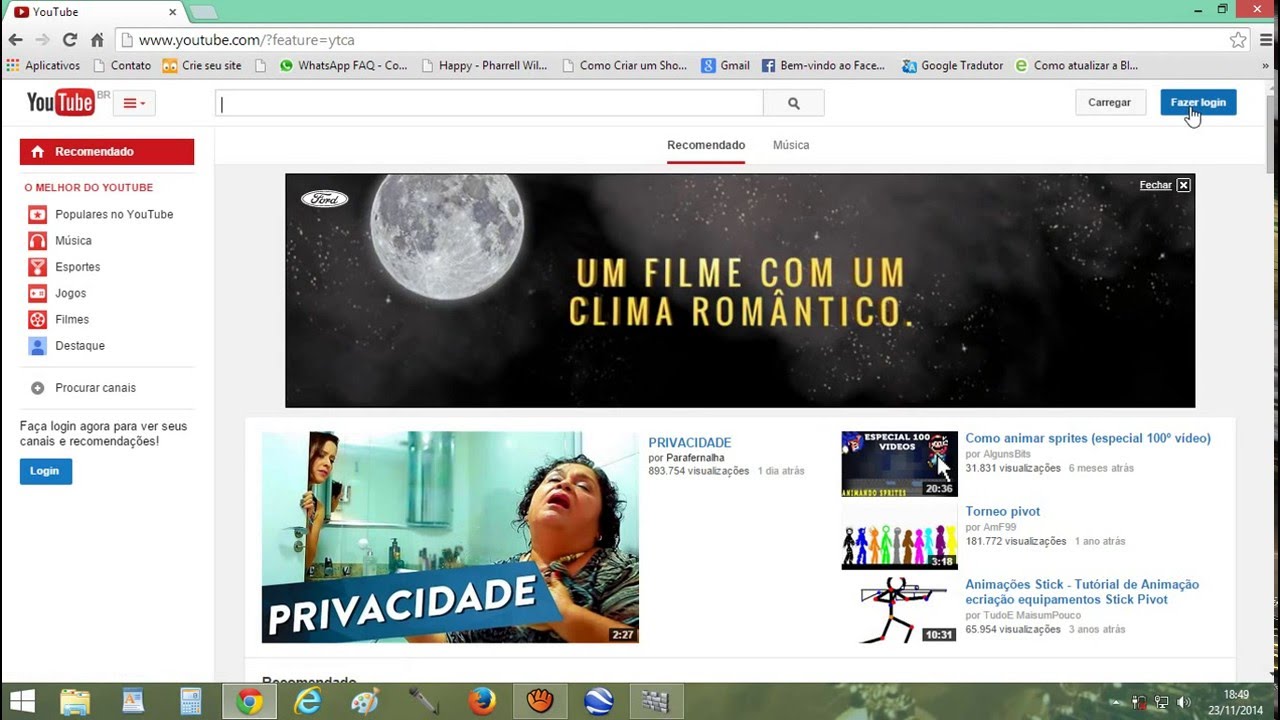This screenshot has width=1280, height=720.
Task: Open Paint from the taskbar
Action: [x=365, y=702]
